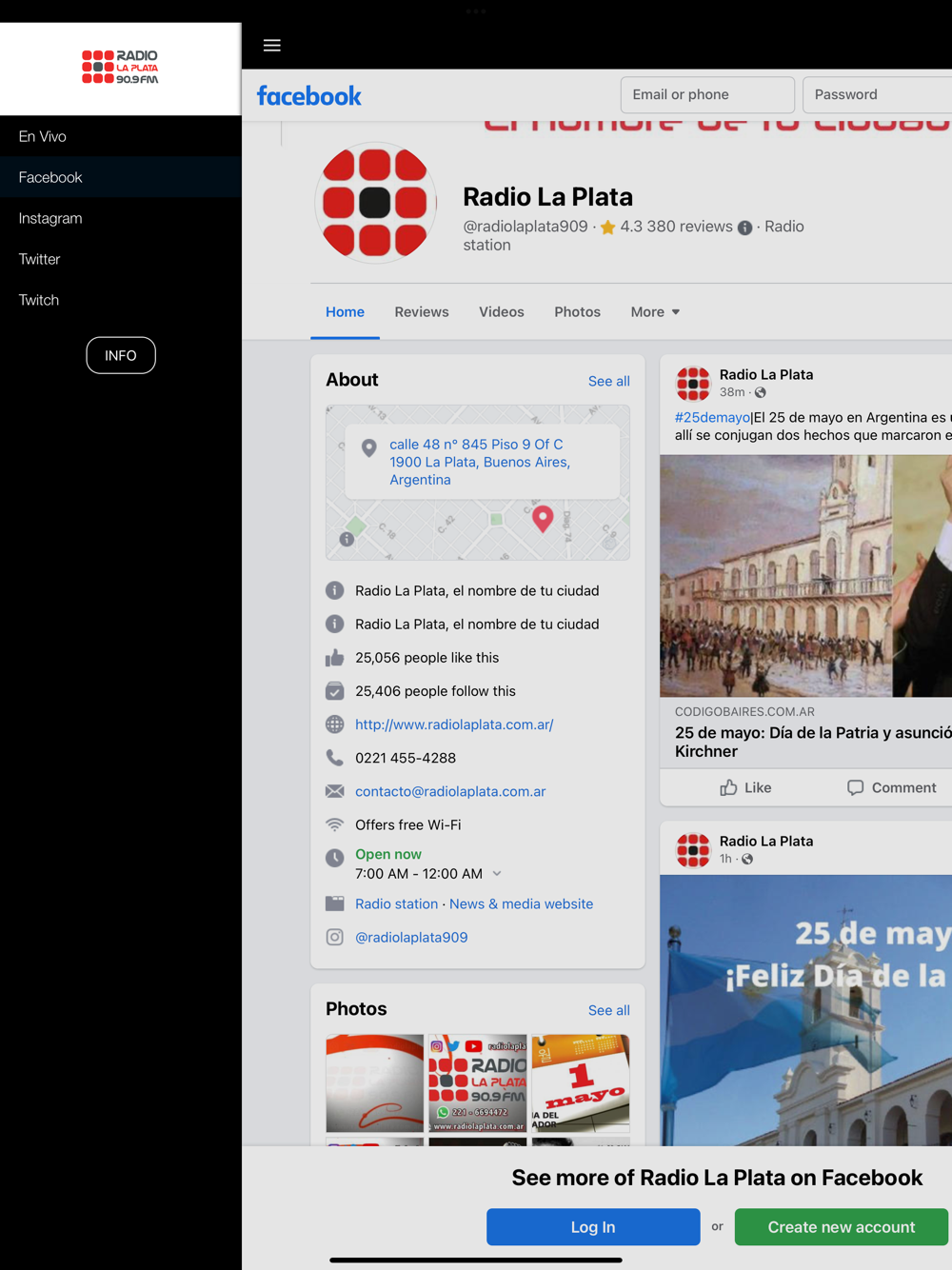952x1270 pixels.
Task: Click the #25demayo hashtag
Action: (712, 417)
